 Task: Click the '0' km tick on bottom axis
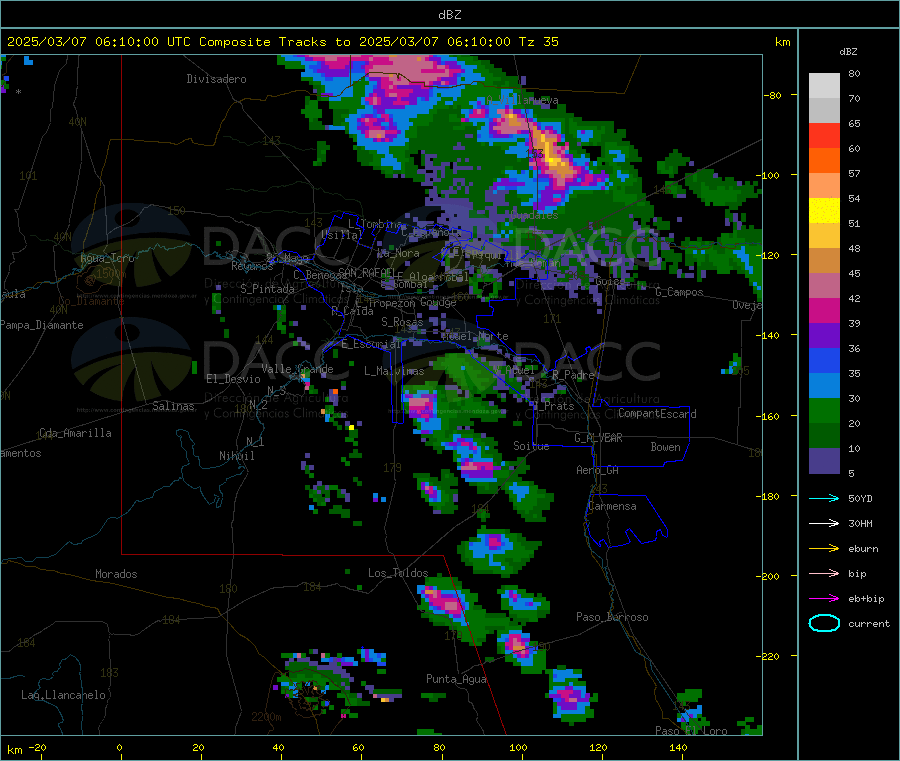click(x=119, y=747)
